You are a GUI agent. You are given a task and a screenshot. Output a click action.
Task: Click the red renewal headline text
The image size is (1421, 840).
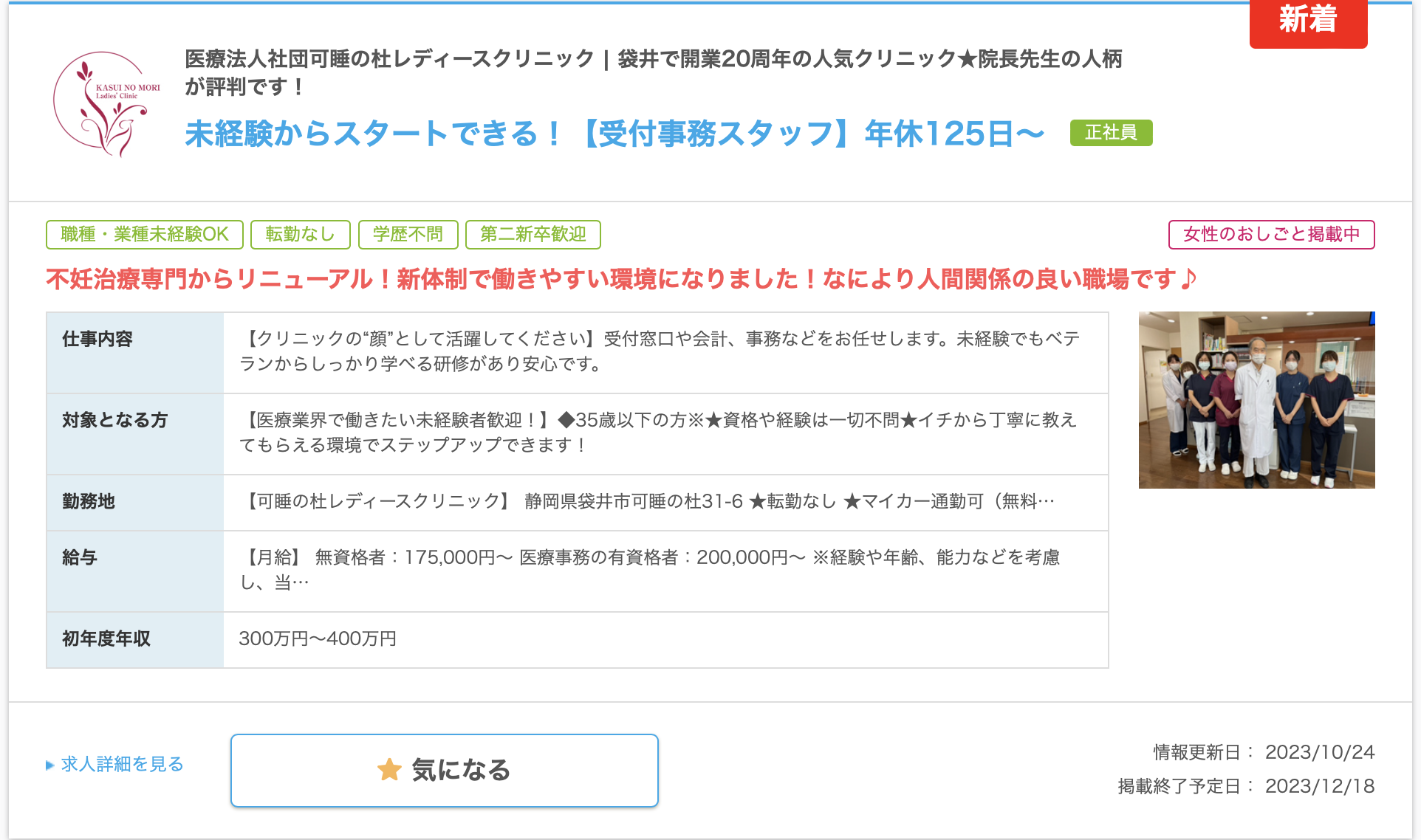click(620, 279)
